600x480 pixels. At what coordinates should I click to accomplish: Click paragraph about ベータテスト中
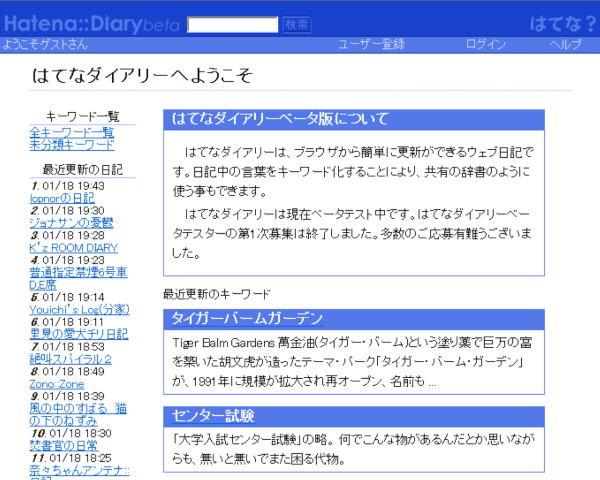pos(351,233)
